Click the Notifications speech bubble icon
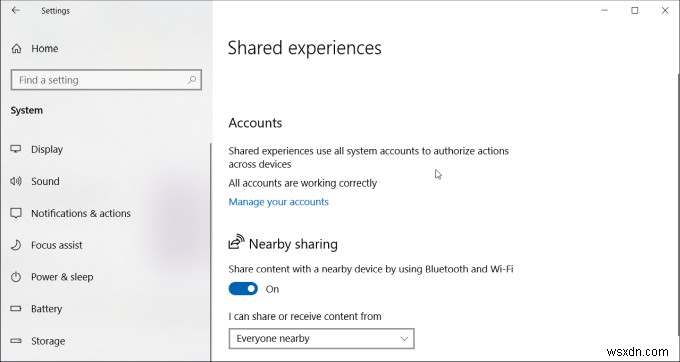Viewport: 680px width, 362px height. (x=16, y=213)
